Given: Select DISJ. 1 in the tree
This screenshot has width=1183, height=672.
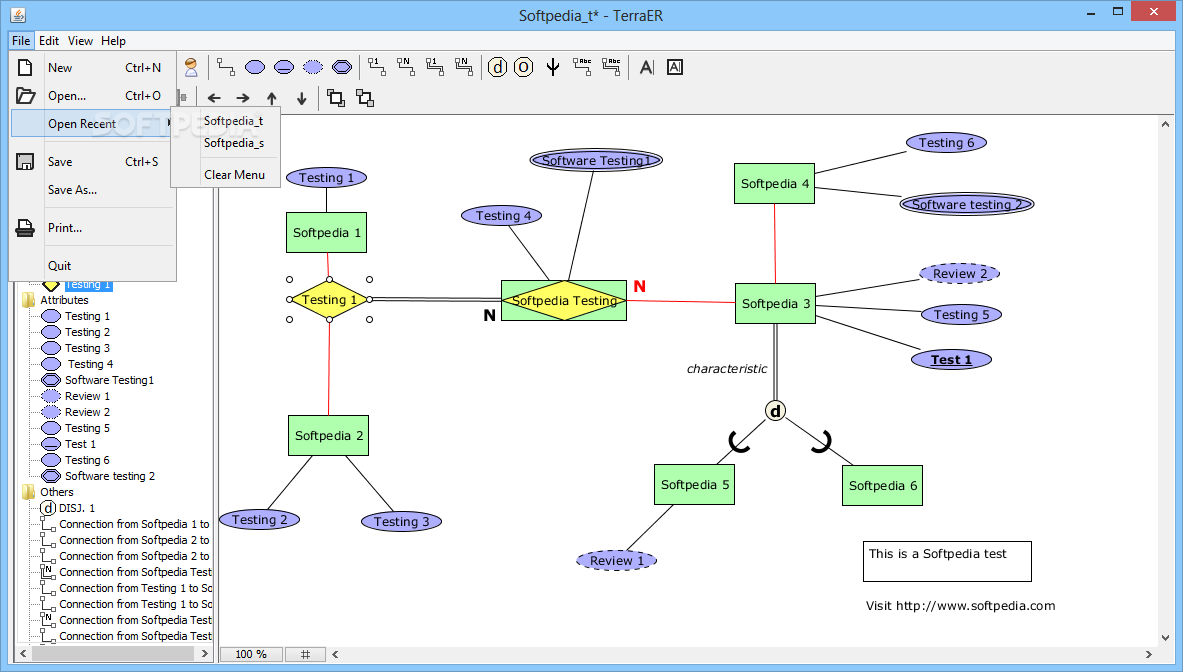Looking at the screenshot, I should point(76,508).
